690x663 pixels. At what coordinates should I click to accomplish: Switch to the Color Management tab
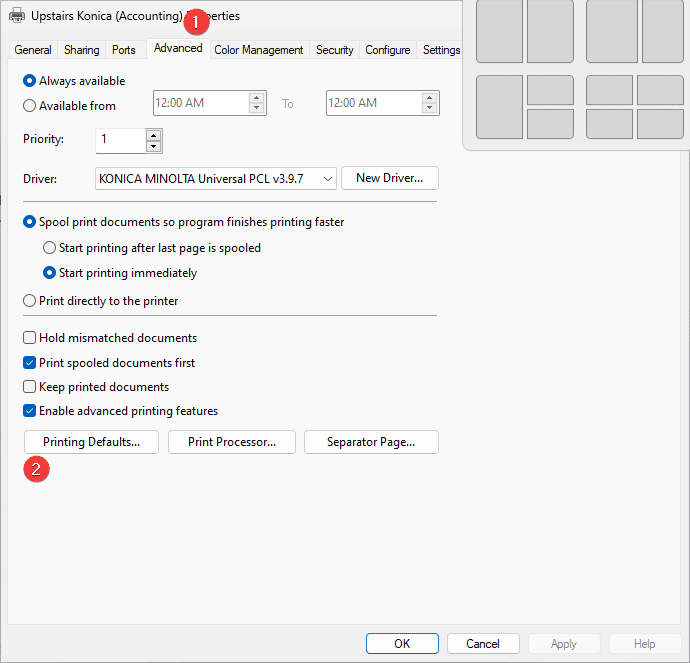258,50
